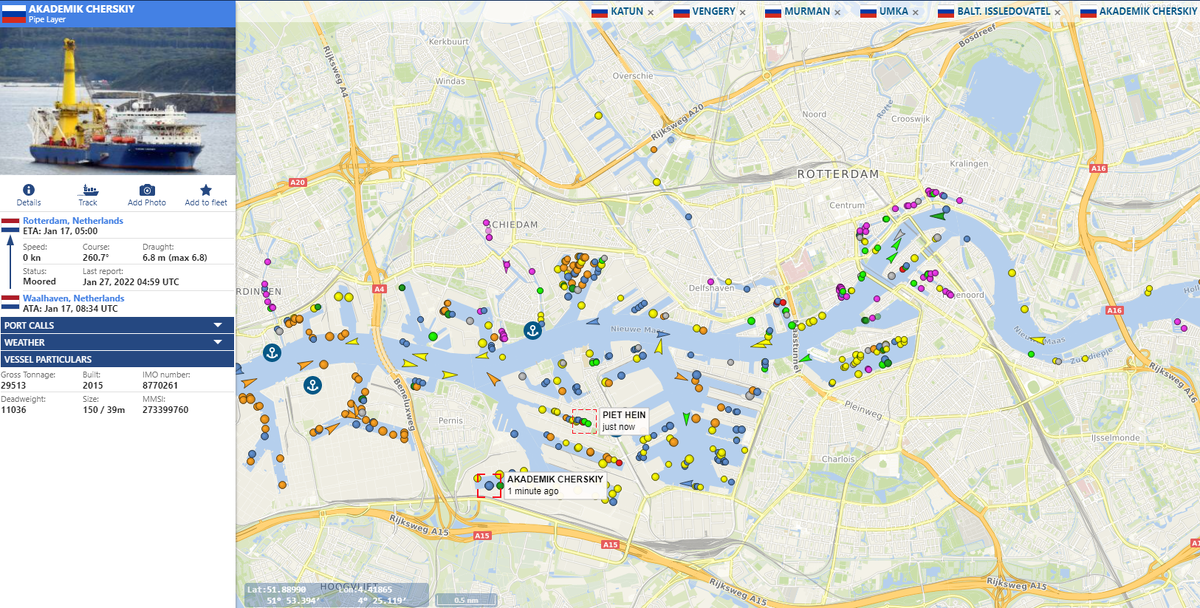Open the vessel photo thumbnail
Screen dimensions: 1200x608
[117, 100]
